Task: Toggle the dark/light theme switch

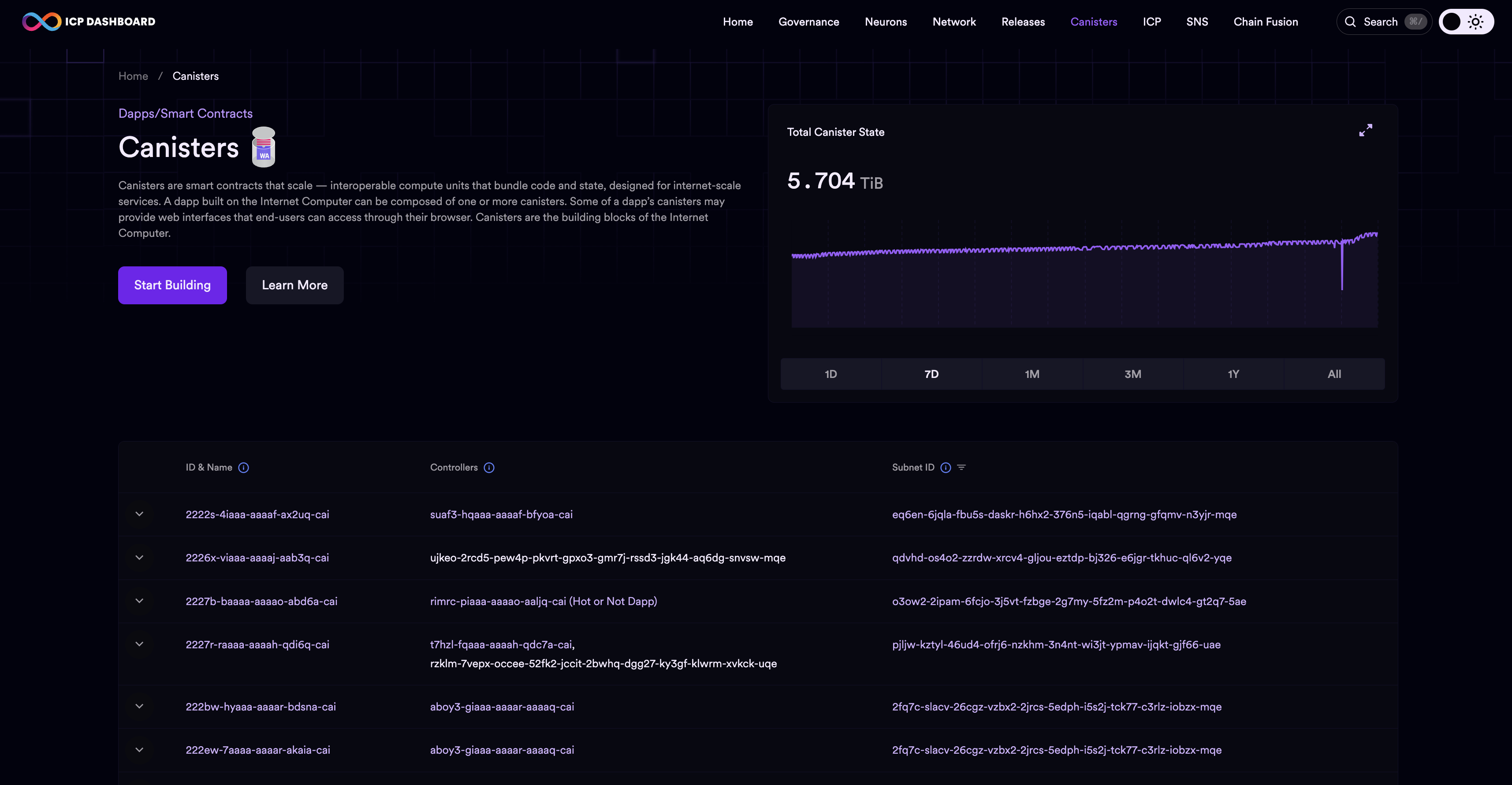Action: pos(1466,22)
